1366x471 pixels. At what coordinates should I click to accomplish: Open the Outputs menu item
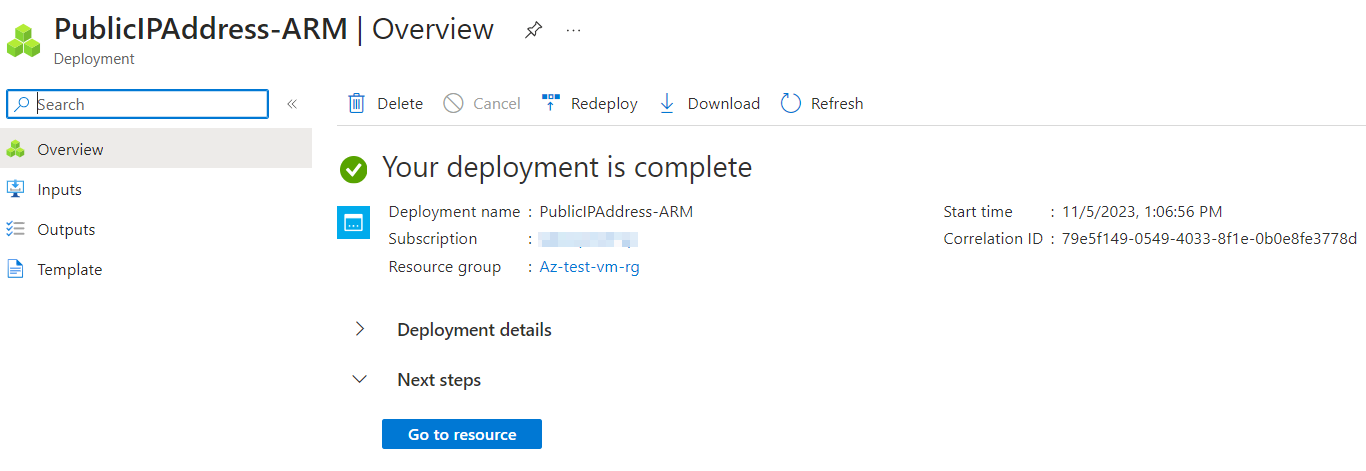pos(156,229)
